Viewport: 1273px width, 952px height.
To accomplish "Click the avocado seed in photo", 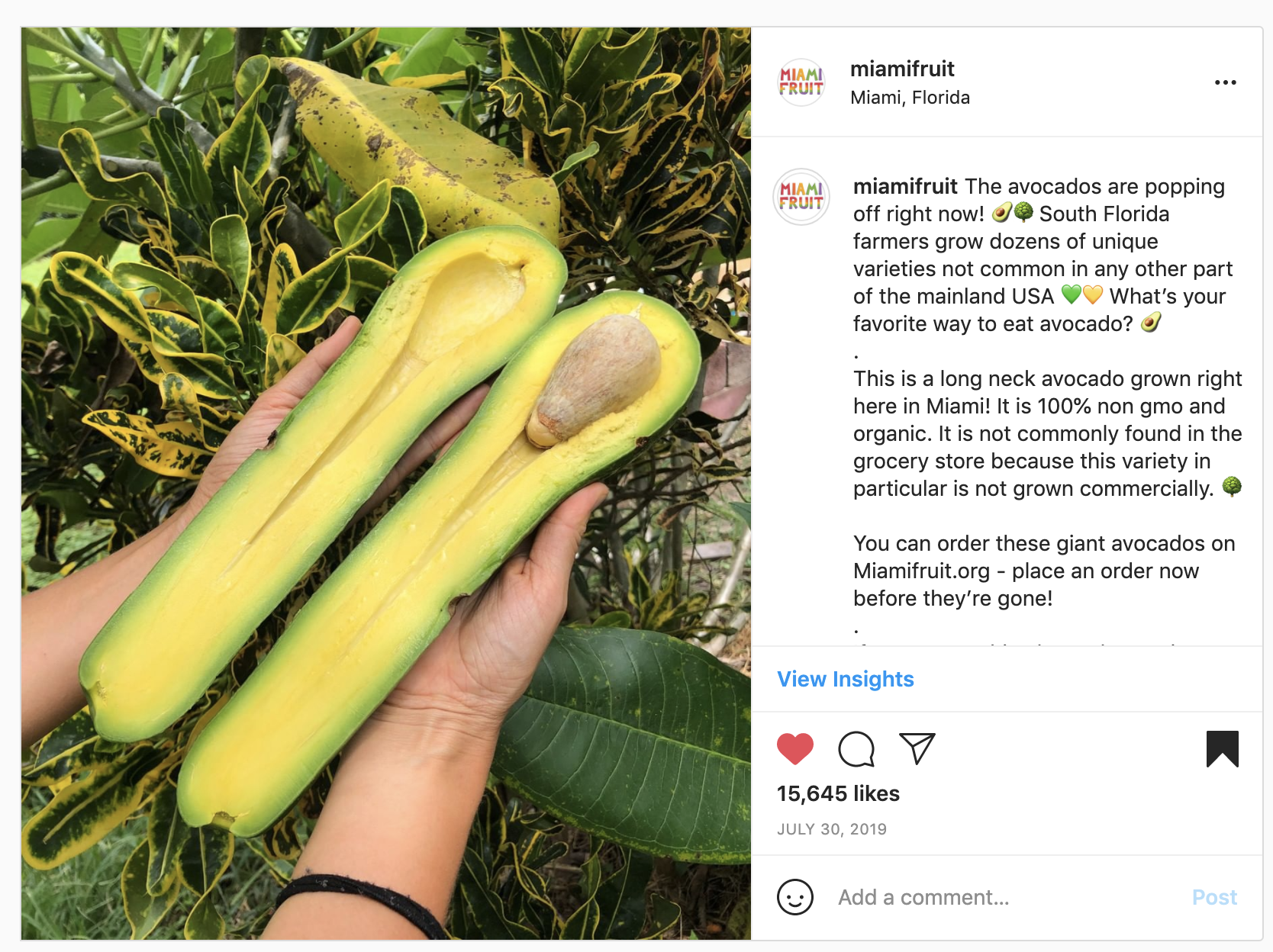I will point(594,379).
